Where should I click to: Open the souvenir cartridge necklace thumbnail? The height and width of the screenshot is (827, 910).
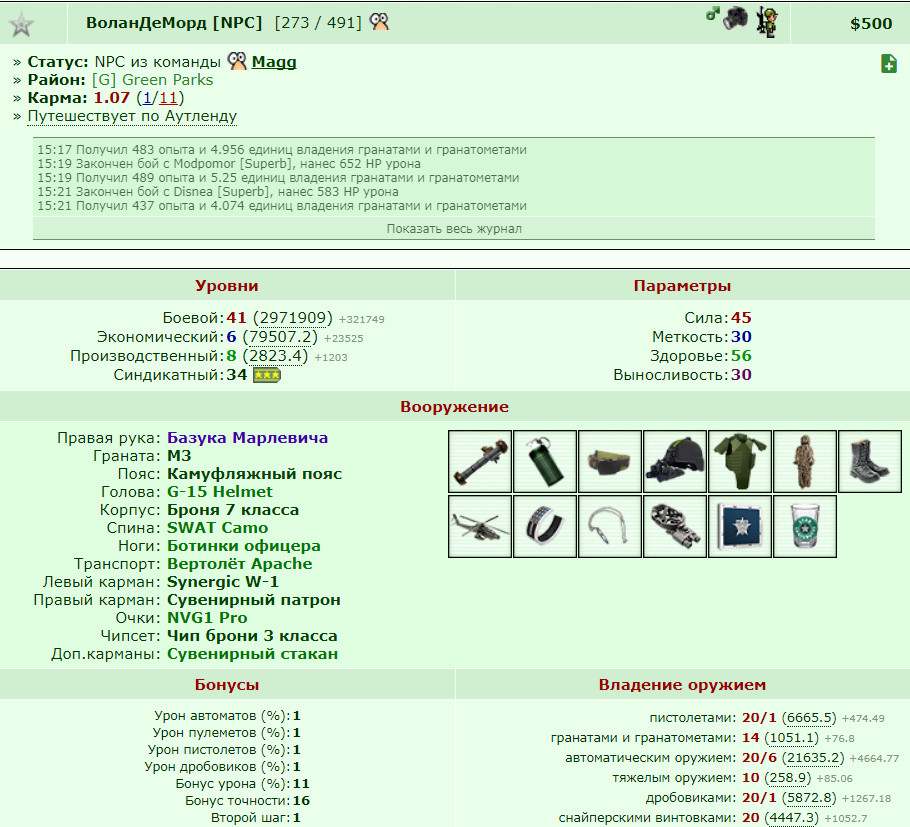(x=610, y=526)
